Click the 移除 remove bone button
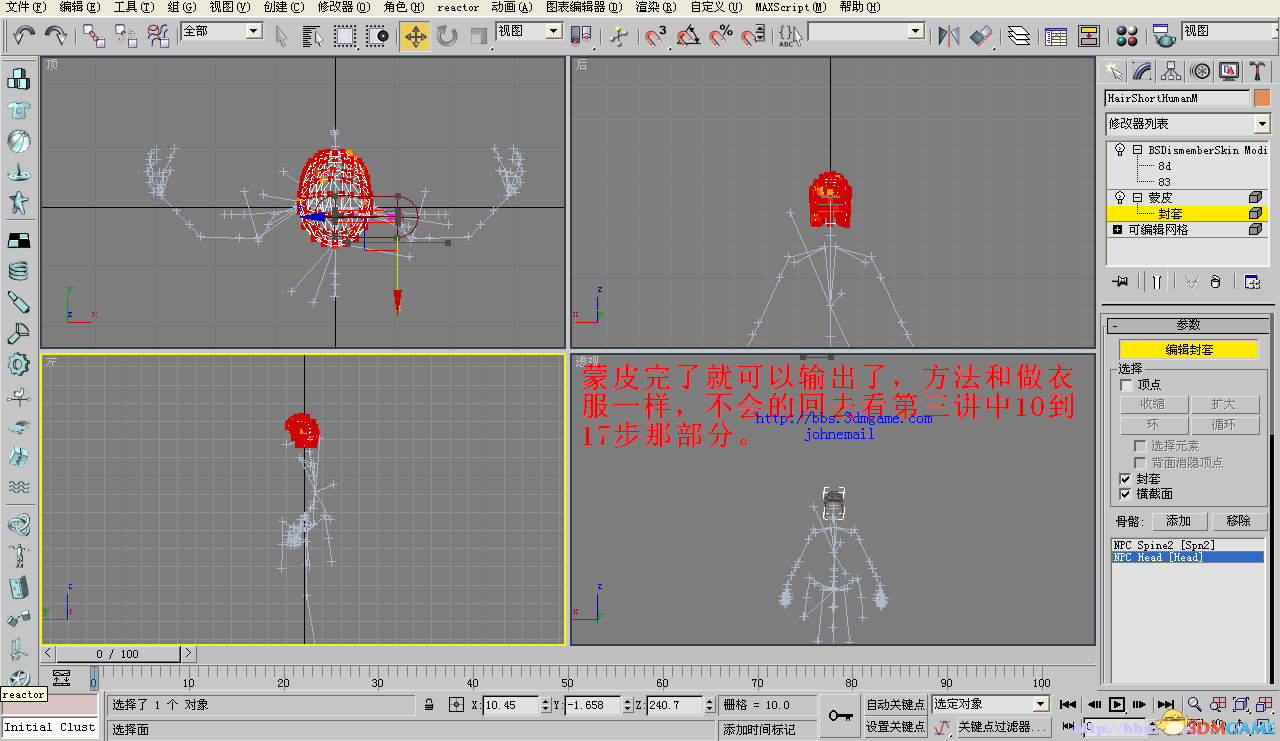1280x741 pixels. click(x=1239, y=521)
